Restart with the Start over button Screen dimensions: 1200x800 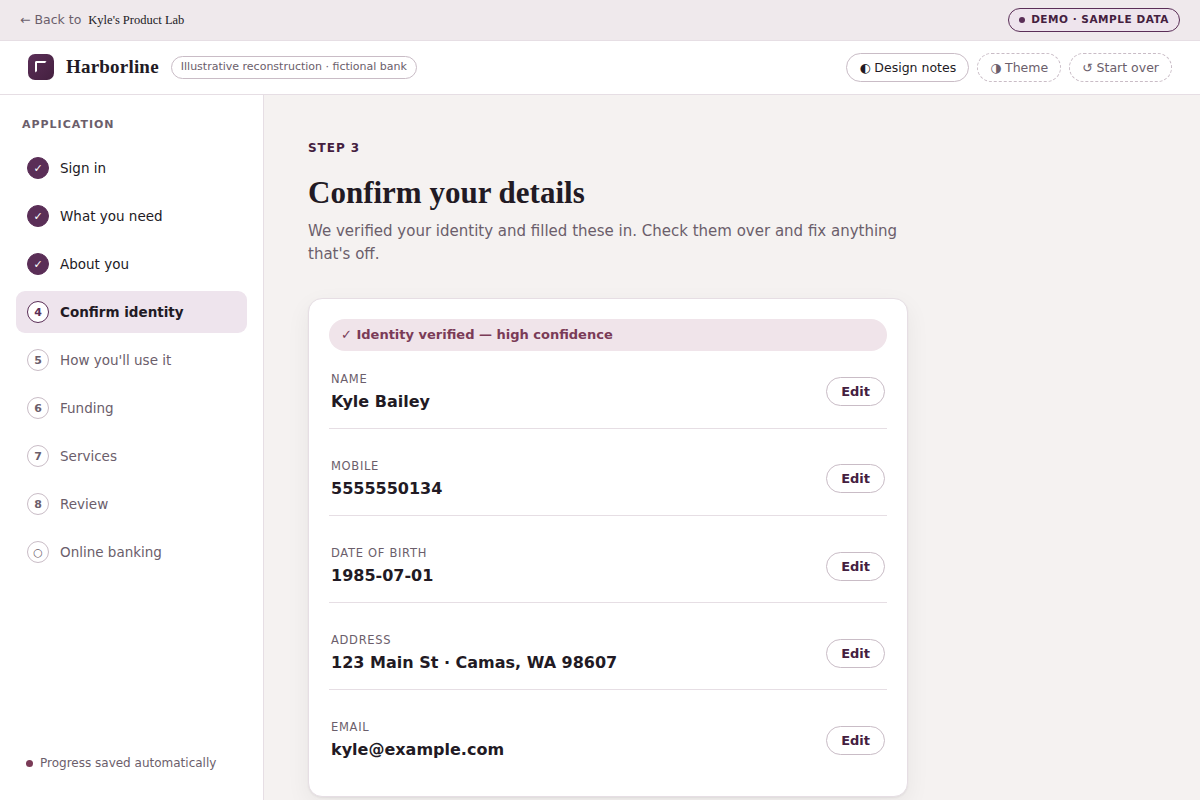pos(1120,68)
